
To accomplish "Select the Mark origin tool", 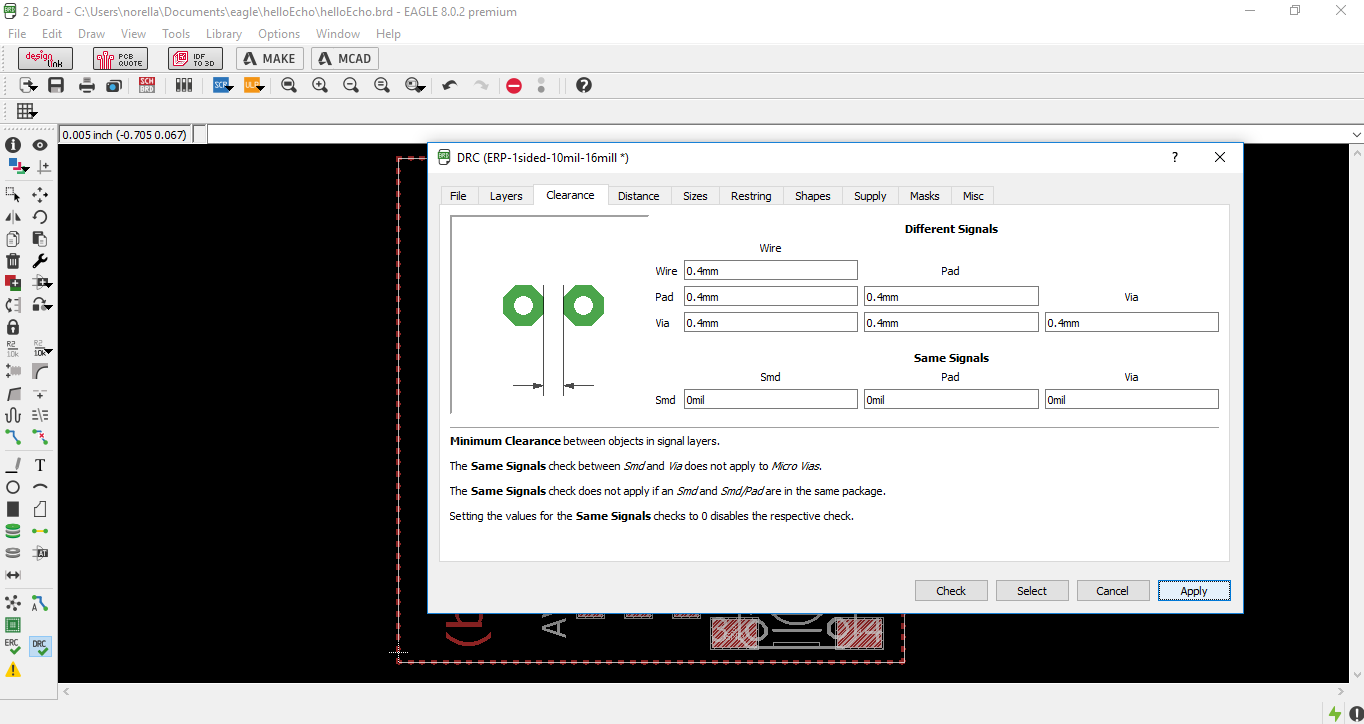I will pyautogui.click(x=43, y=167).
